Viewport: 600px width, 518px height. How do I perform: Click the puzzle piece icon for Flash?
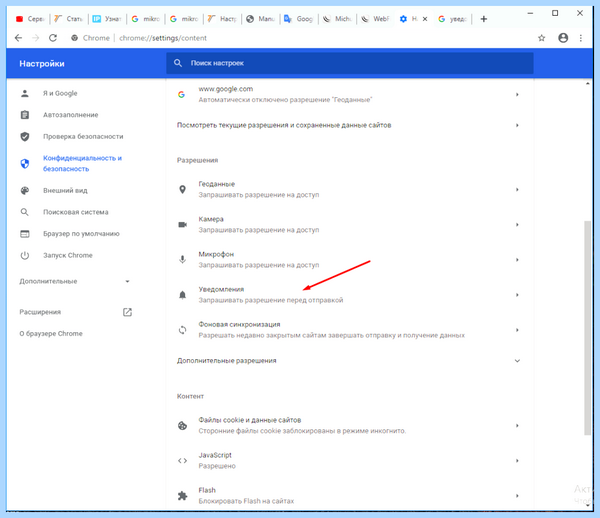pyautogui.click(x=183, y=496)
